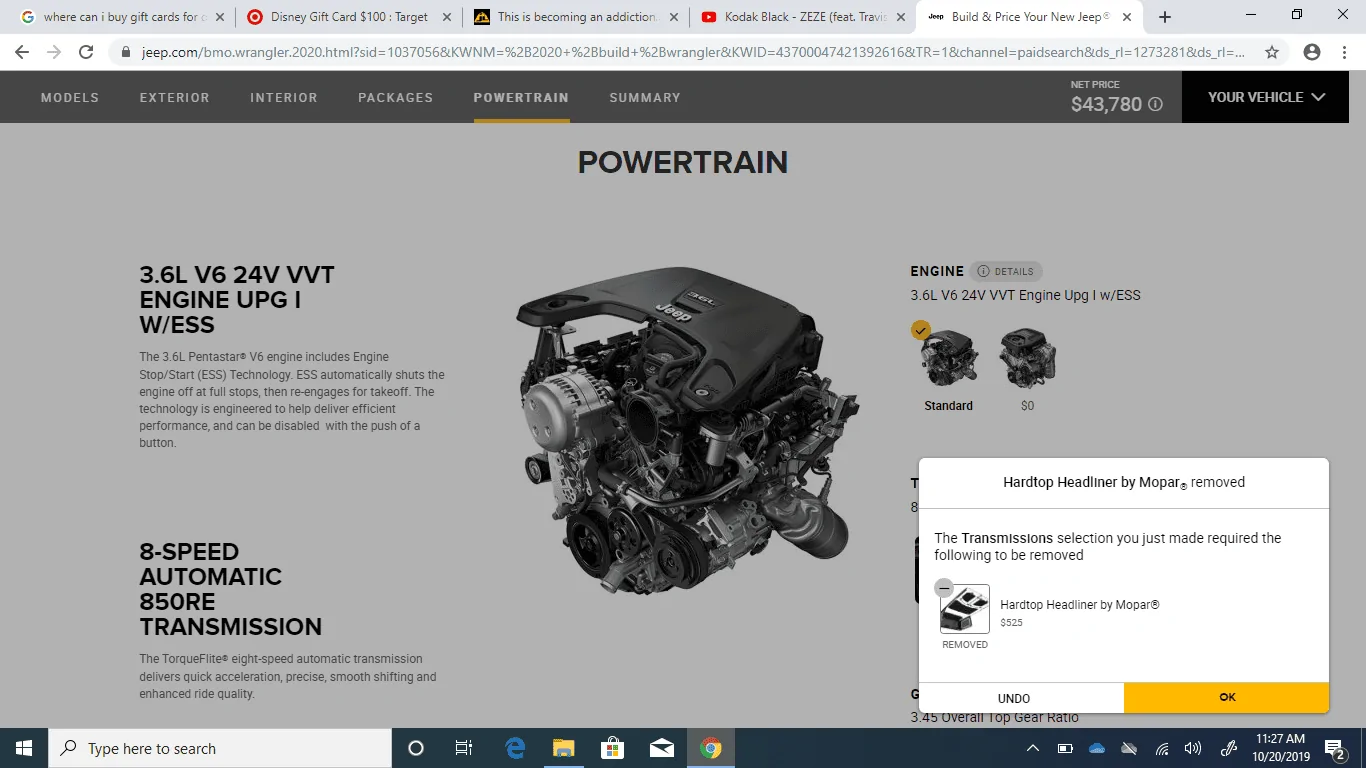
Task: Click the minus icon on Hardtop Headliner
Action: point(944,588)
